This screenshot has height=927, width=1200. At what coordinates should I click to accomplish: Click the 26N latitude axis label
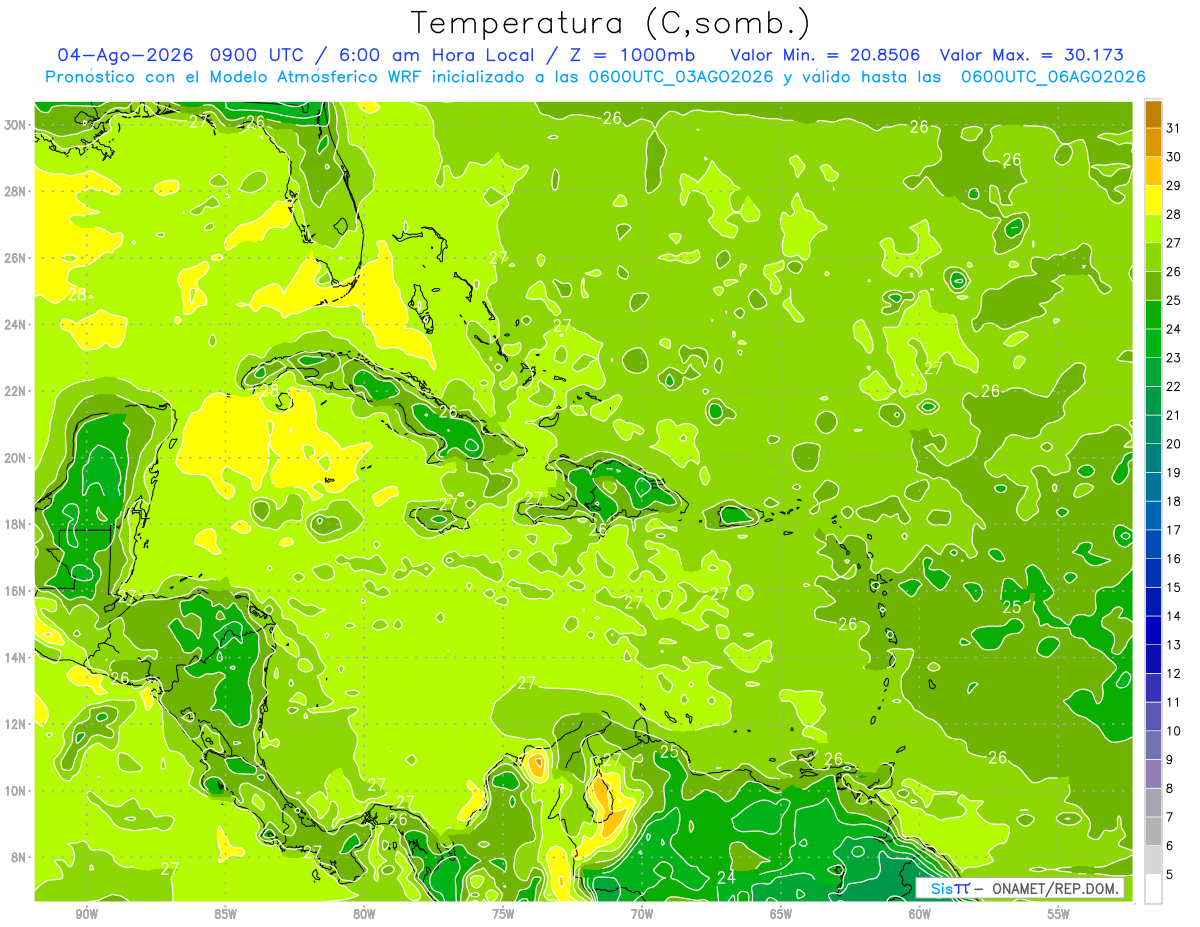pyautogui.click(x=17, y=258)
